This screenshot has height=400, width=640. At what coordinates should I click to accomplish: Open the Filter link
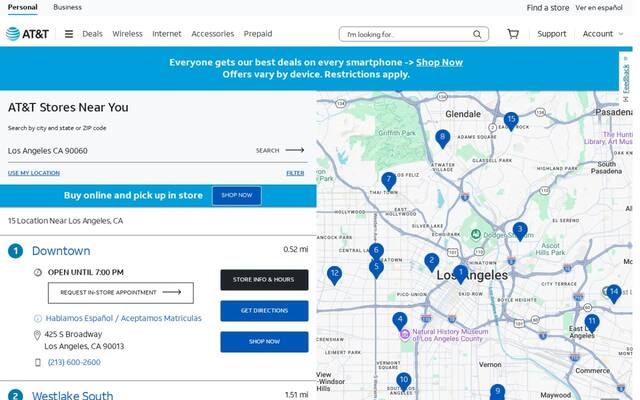[x=295, y=173]
